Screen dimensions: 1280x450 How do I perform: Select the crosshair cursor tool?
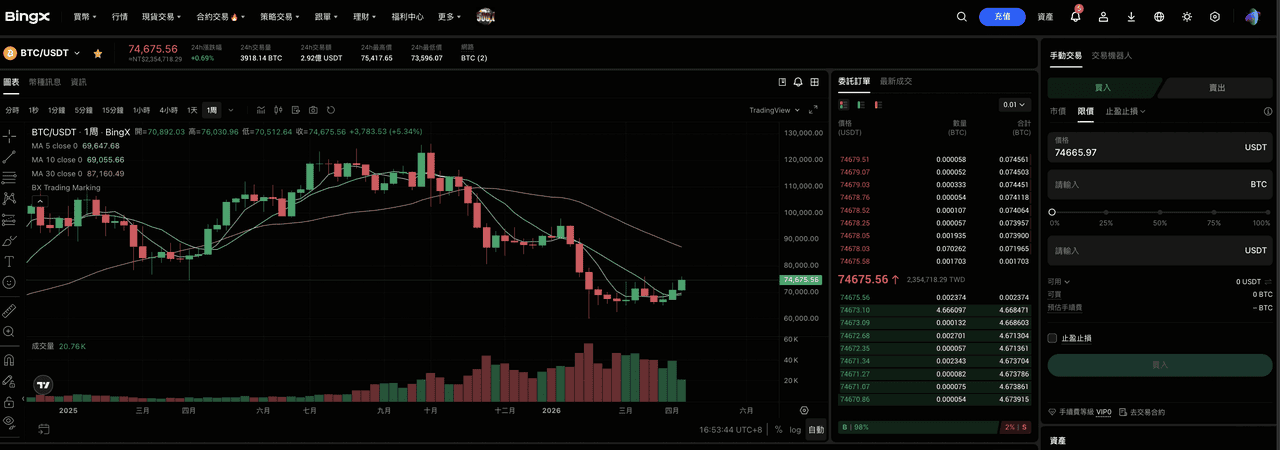tap(9, 135)
